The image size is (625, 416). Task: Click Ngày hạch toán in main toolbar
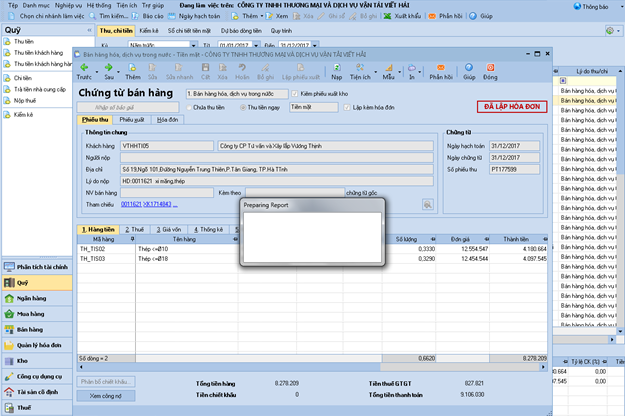194,16
